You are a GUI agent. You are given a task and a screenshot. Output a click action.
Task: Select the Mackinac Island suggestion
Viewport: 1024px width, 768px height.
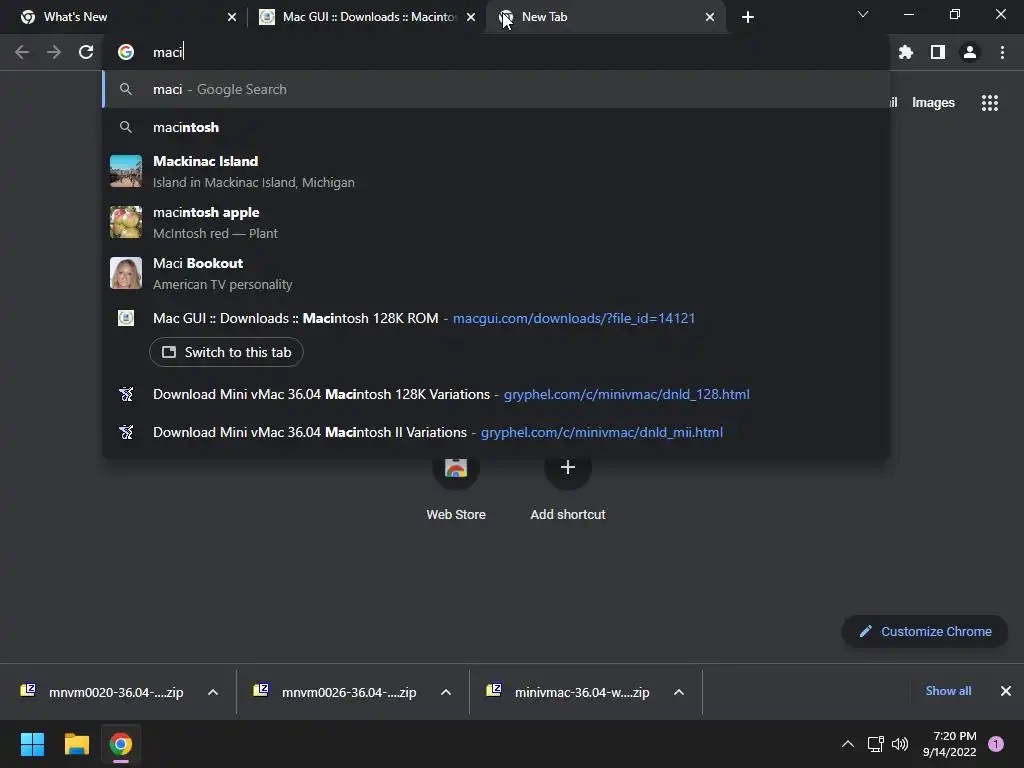[496, 171]
